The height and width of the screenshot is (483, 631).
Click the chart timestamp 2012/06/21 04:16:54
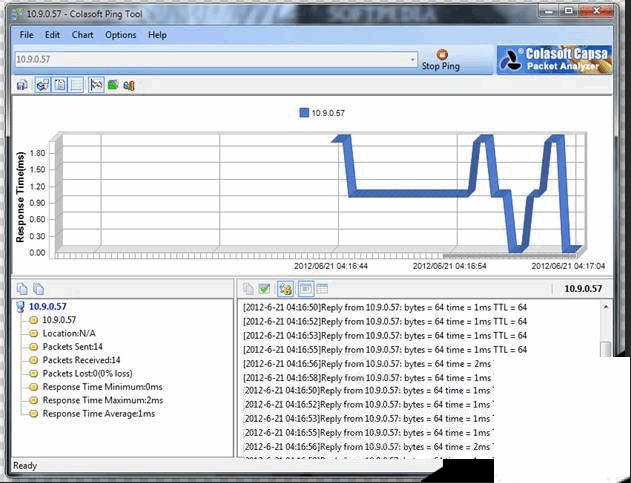[x=450, y=266]
